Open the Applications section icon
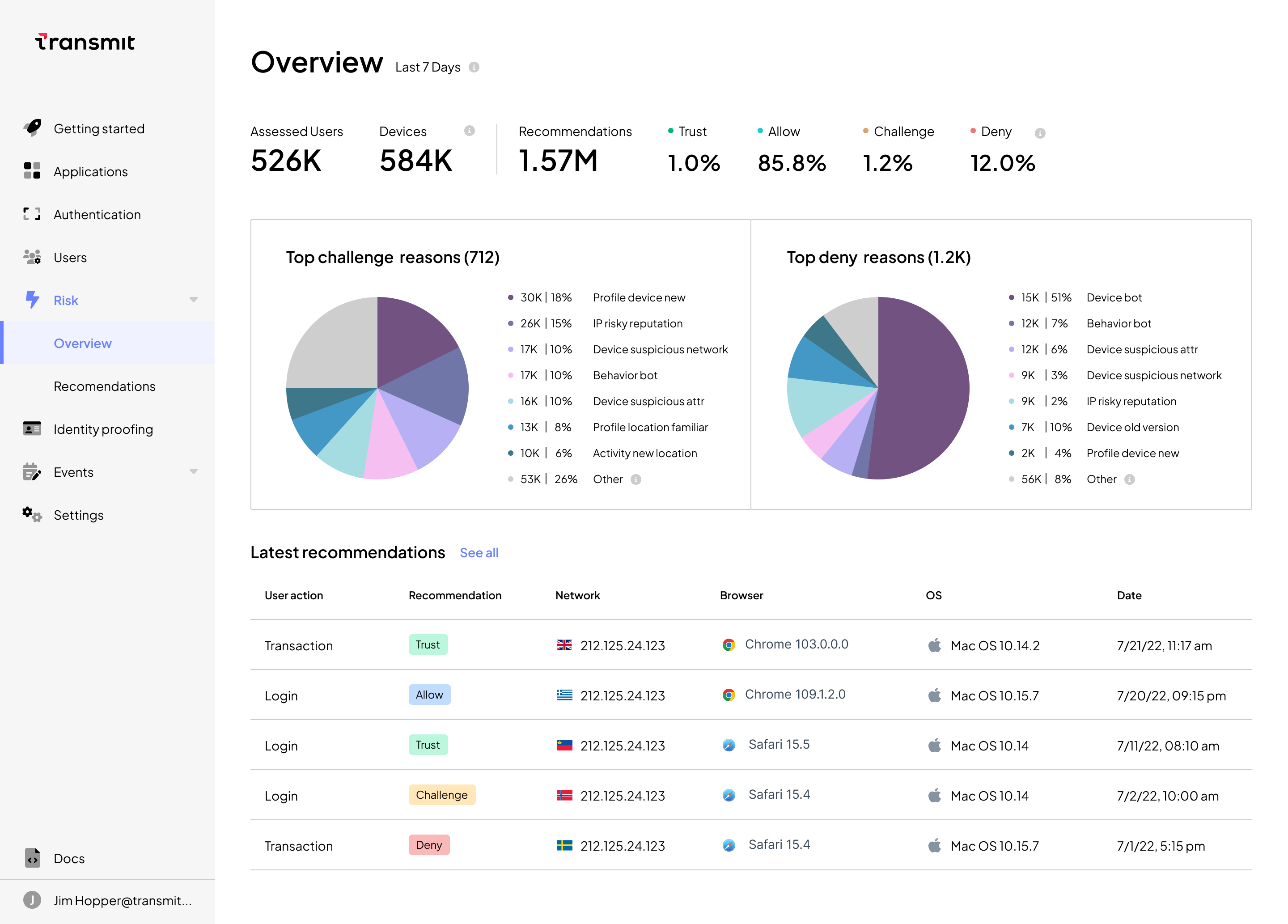1288x924 pixels. (29, 171)
